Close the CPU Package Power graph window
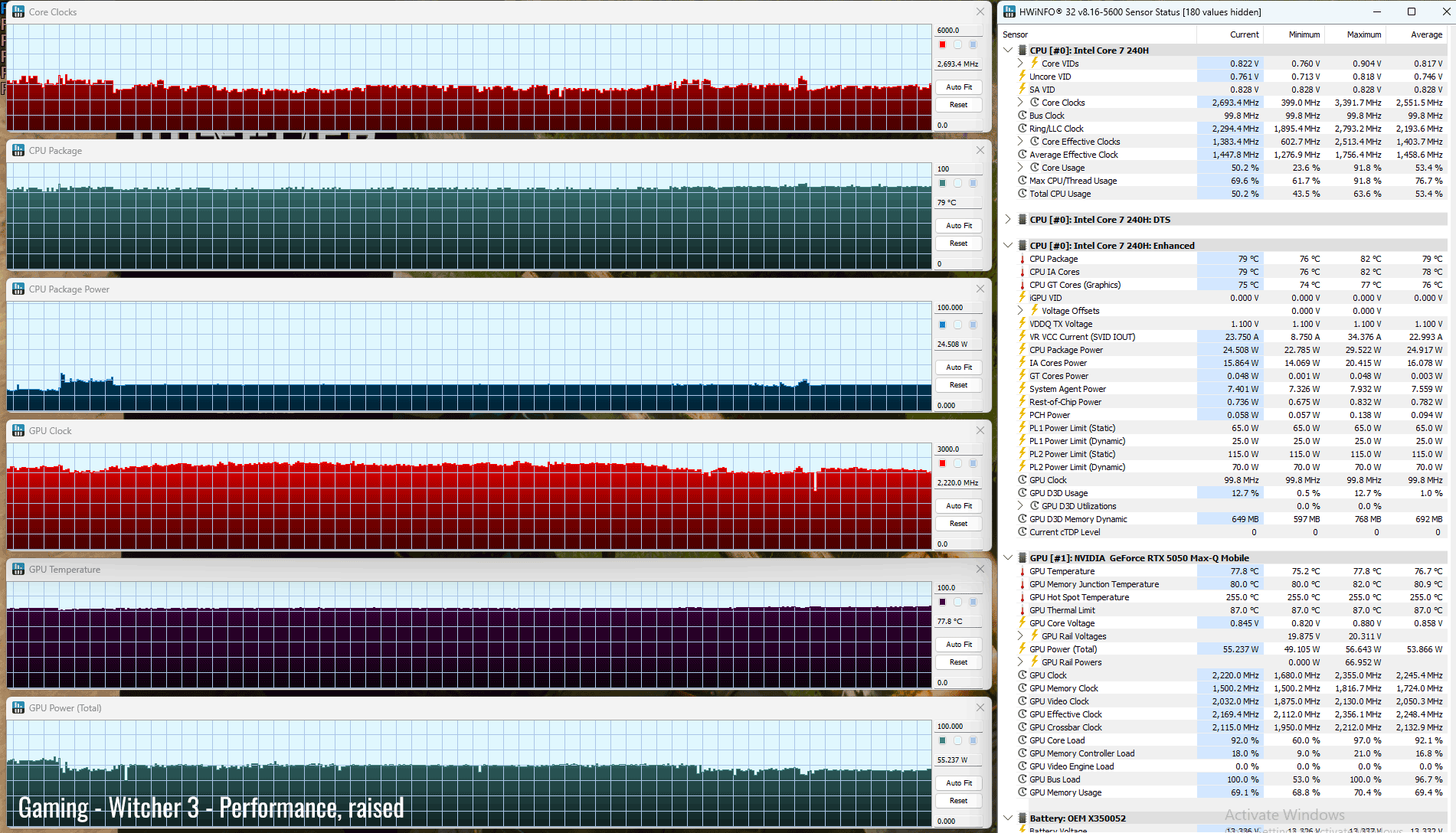This screenshot has height=833, width=1456. click(x=980, y=289)
